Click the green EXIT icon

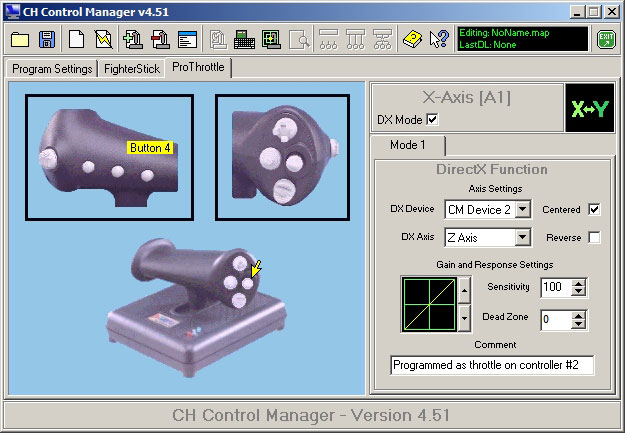tap(606, 39)
